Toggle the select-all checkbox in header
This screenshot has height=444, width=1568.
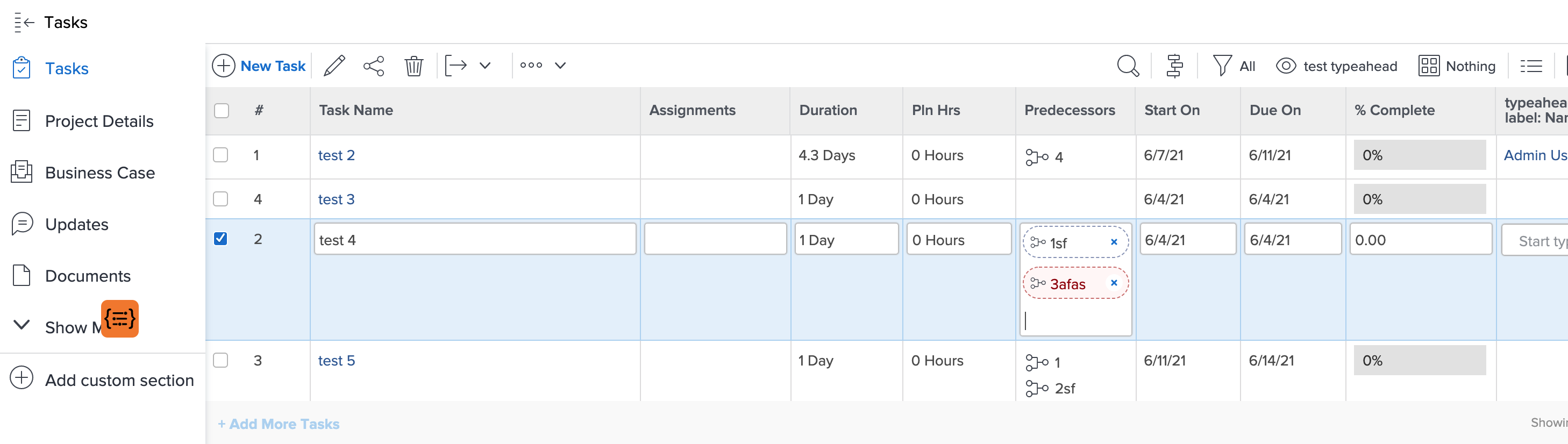[x=222, y=111]
